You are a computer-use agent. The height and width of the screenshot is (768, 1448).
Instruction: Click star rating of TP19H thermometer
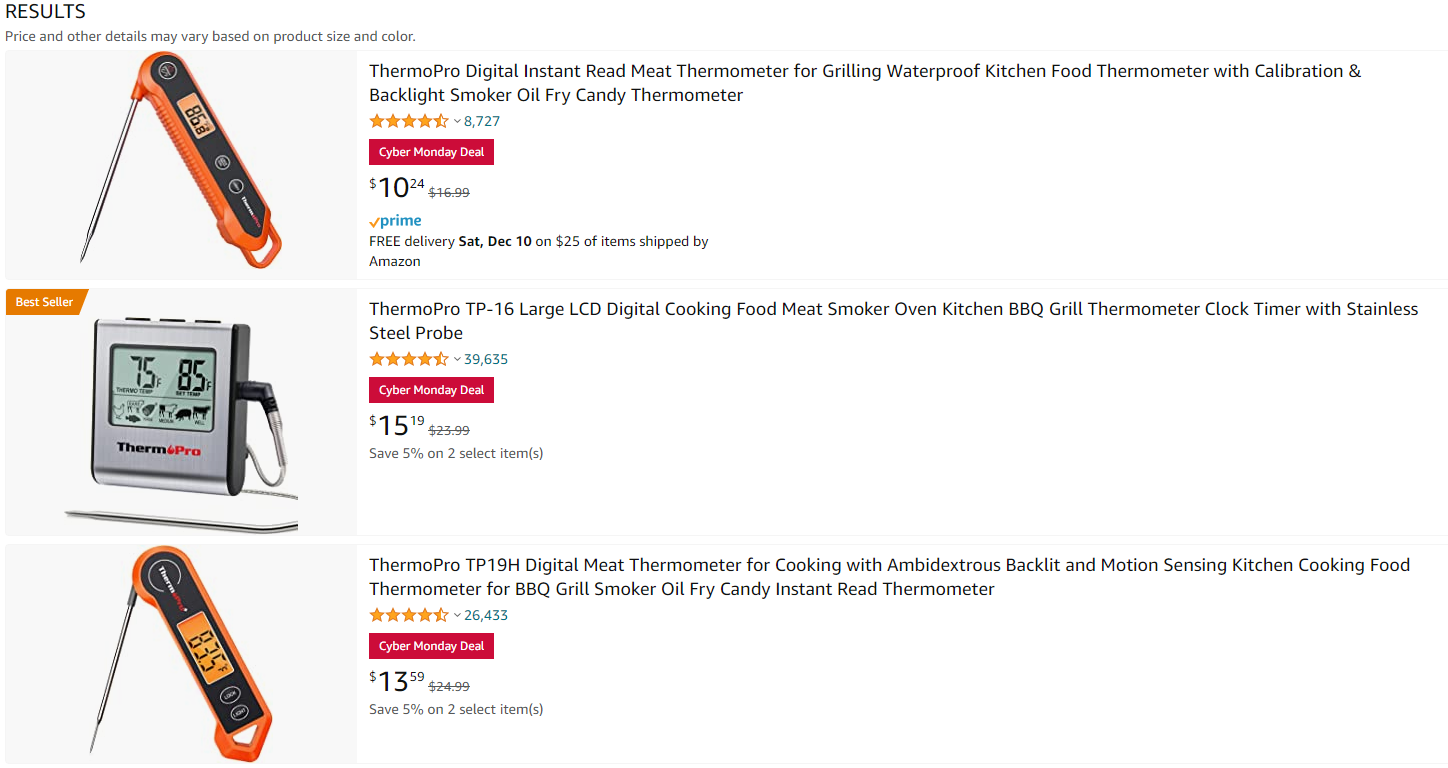[409, 615]
